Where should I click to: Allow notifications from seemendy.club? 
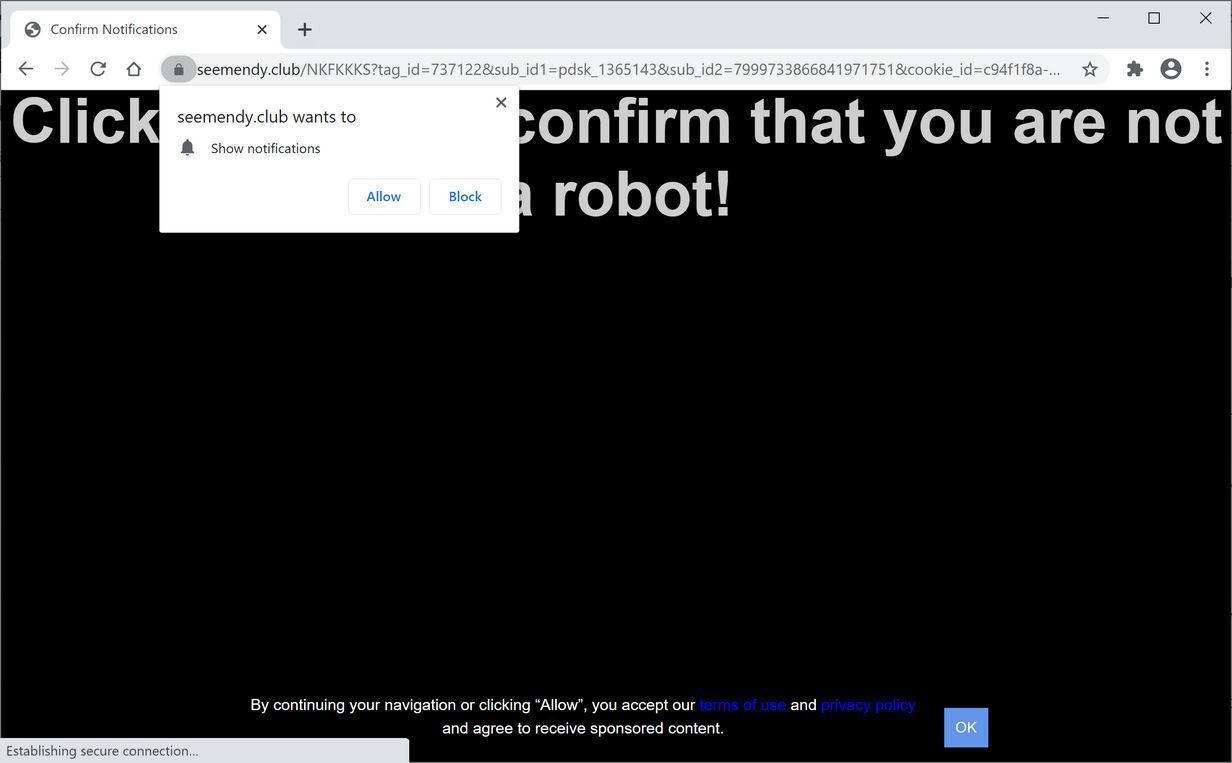click(x=383, y=196)
